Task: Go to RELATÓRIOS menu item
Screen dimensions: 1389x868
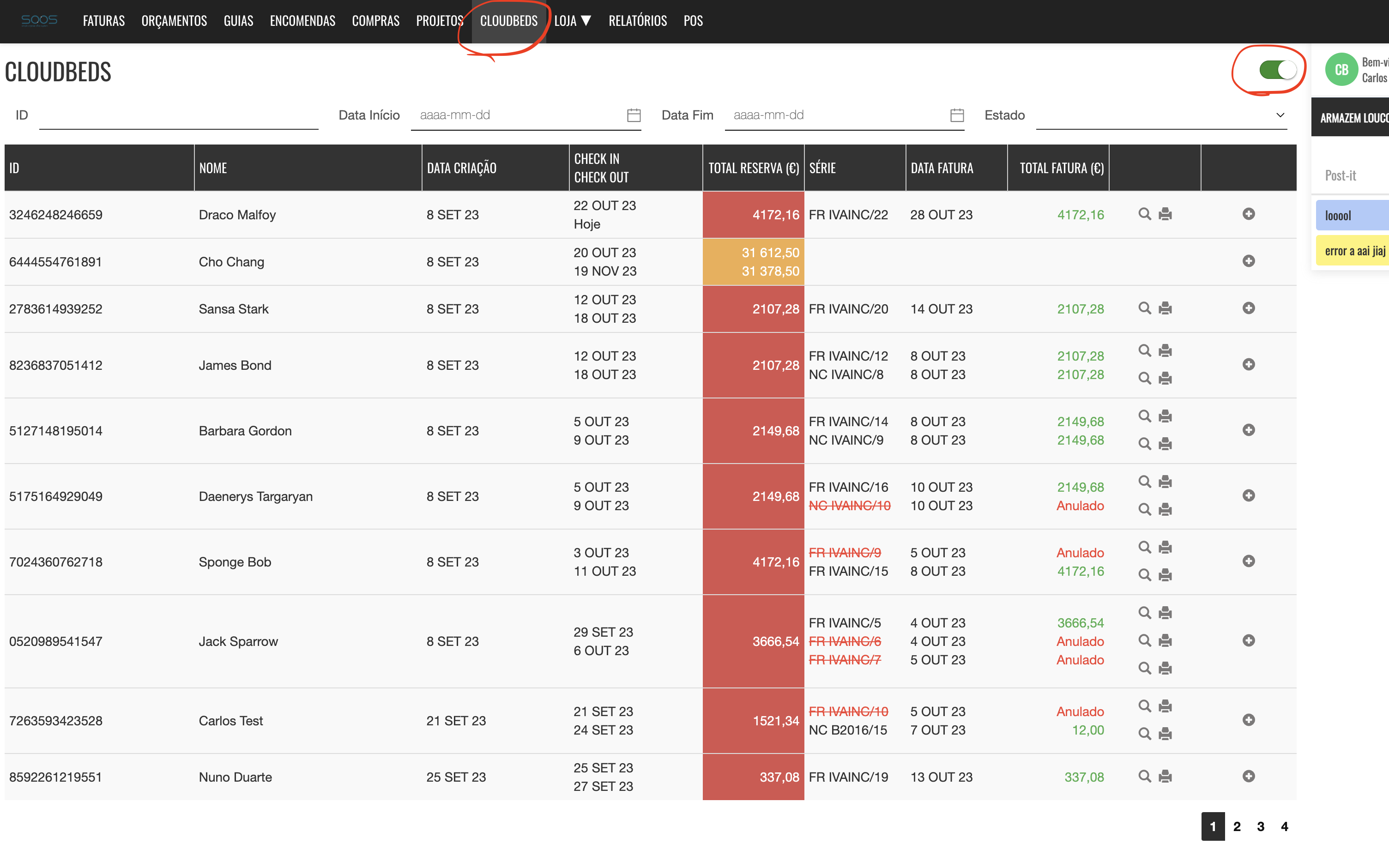Action: pyautogui.click(x=637, y=21)
